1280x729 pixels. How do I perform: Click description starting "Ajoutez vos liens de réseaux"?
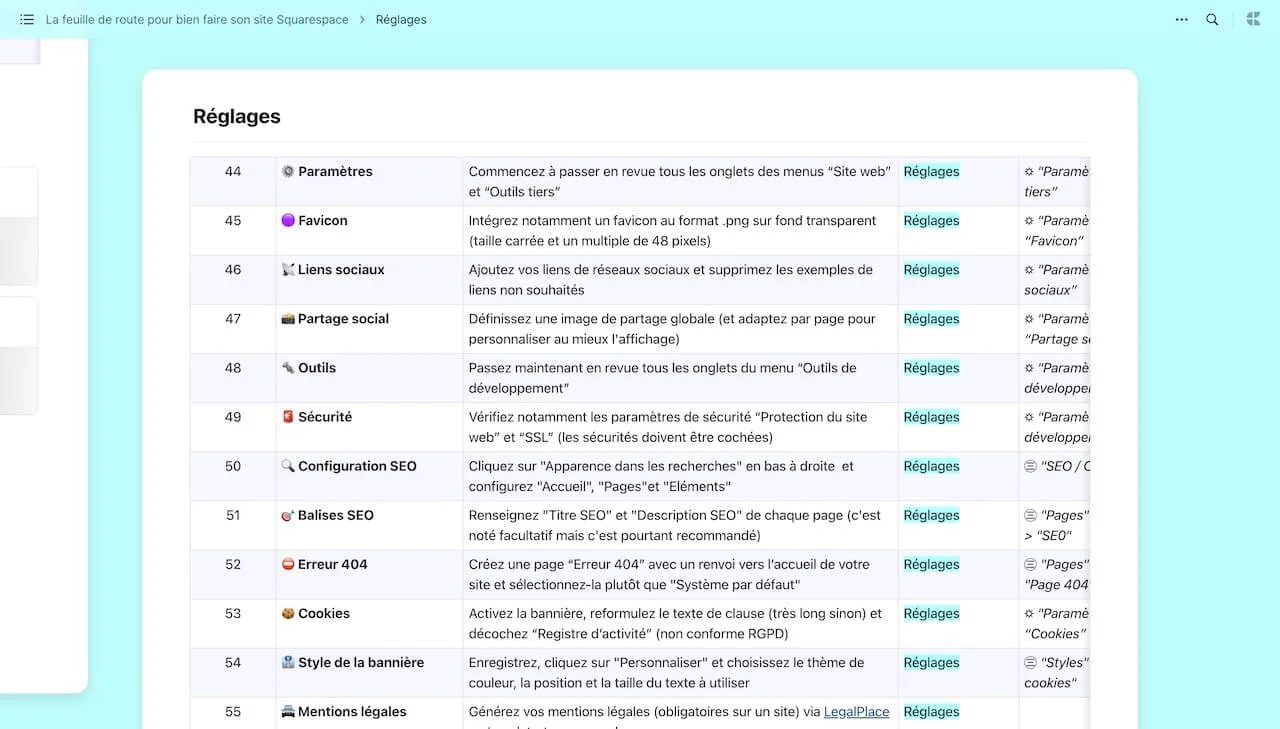(670, 279)
